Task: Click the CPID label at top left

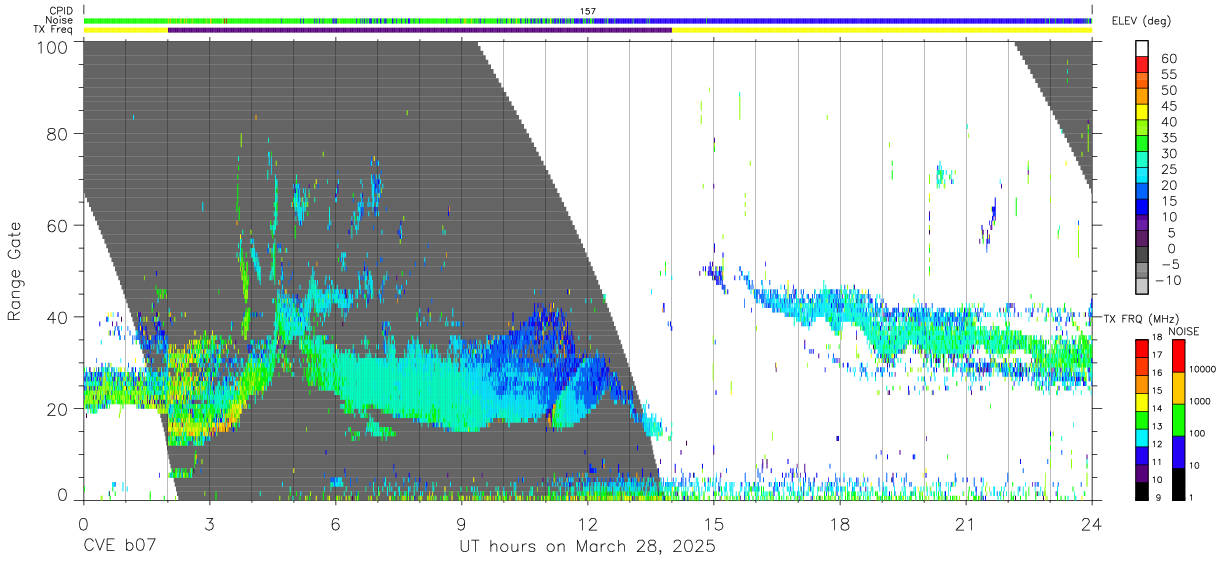Action: (61, 11)
